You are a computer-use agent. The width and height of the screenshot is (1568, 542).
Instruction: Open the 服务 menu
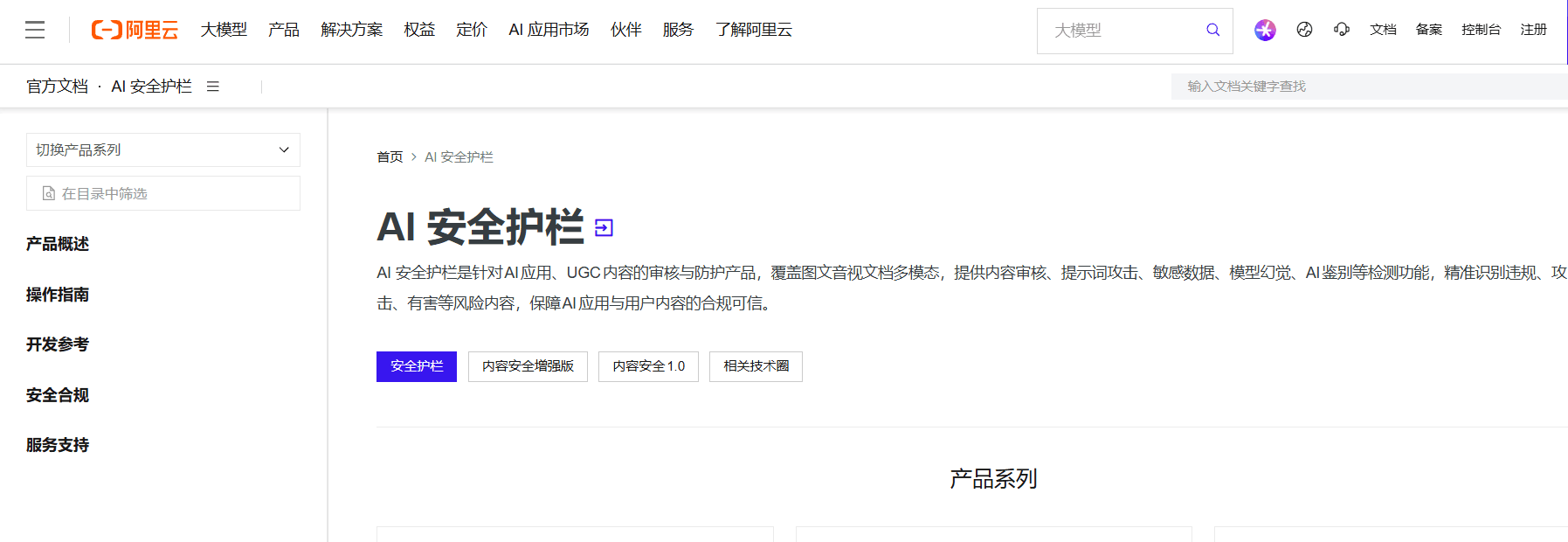tap(678, 30)
